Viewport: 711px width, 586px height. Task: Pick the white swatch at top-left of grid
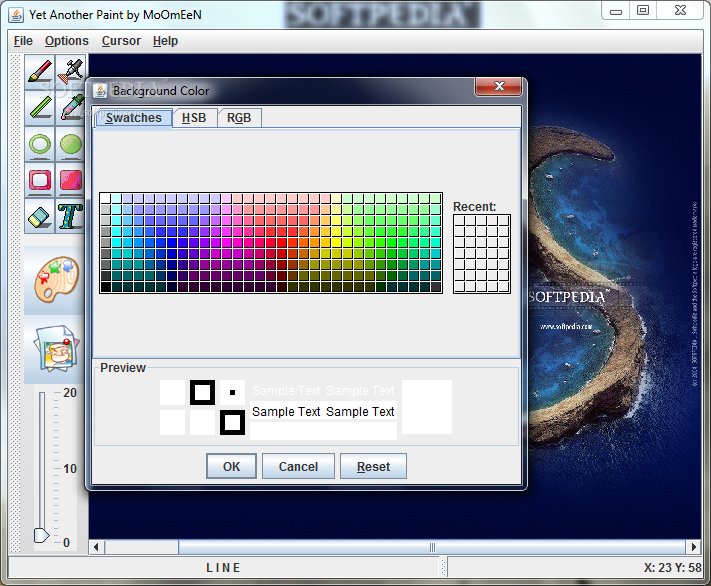click(106, 198)
